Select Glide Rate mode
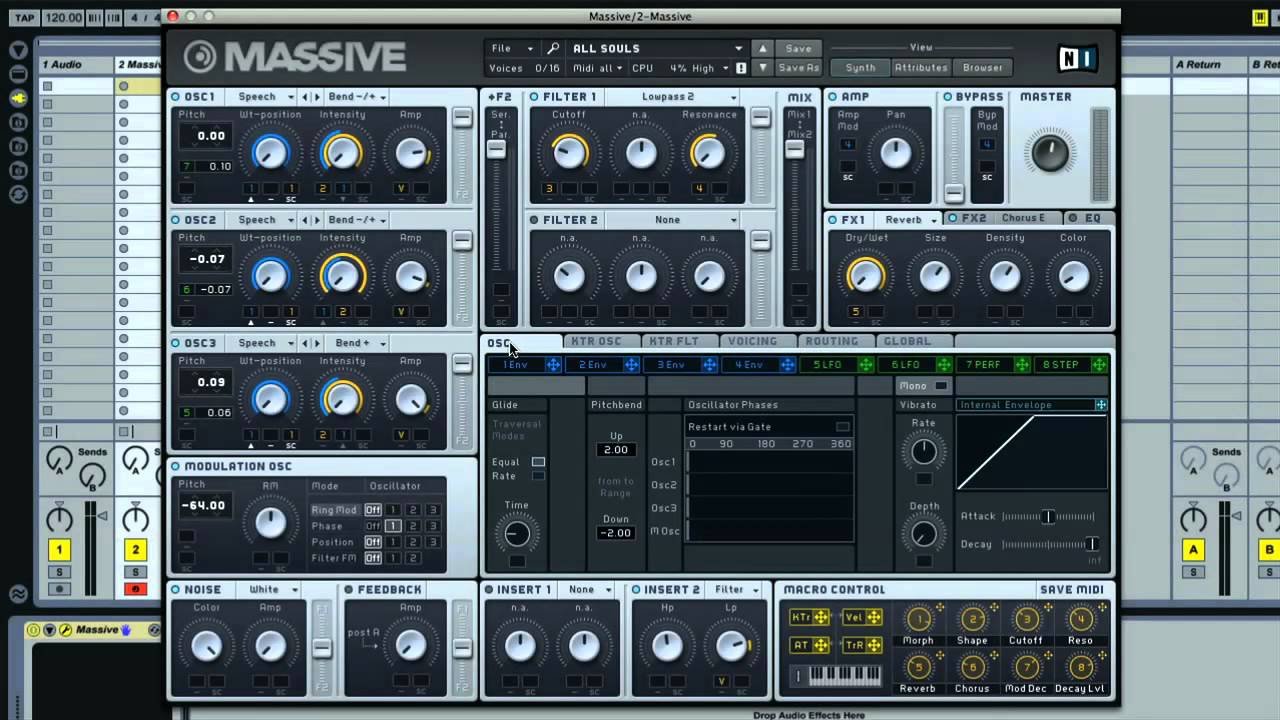Screen dimensions: 1280x720 539,477
